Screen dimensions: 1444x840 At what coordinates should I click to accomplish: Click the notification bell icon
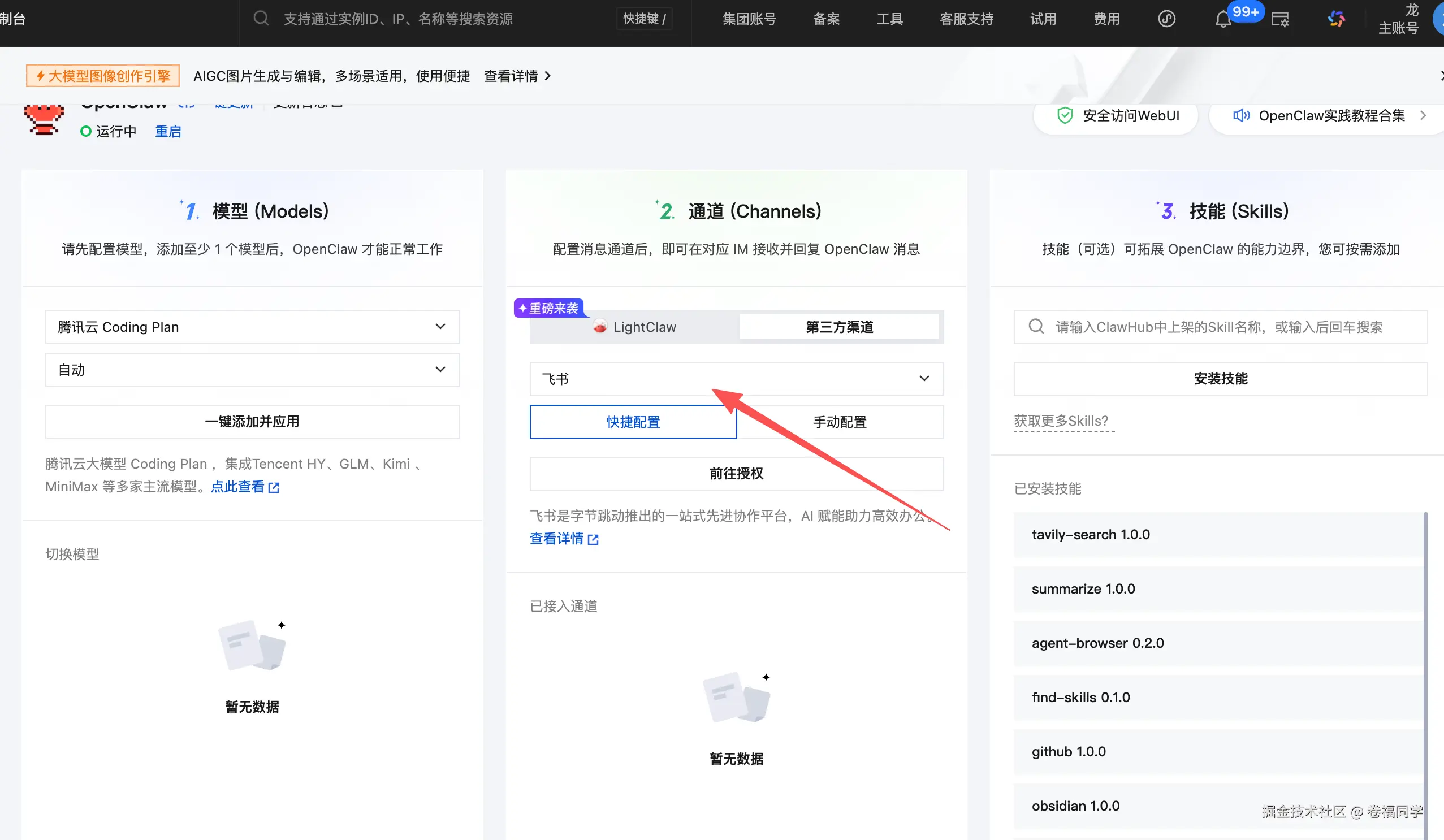tap(1223, 19)
